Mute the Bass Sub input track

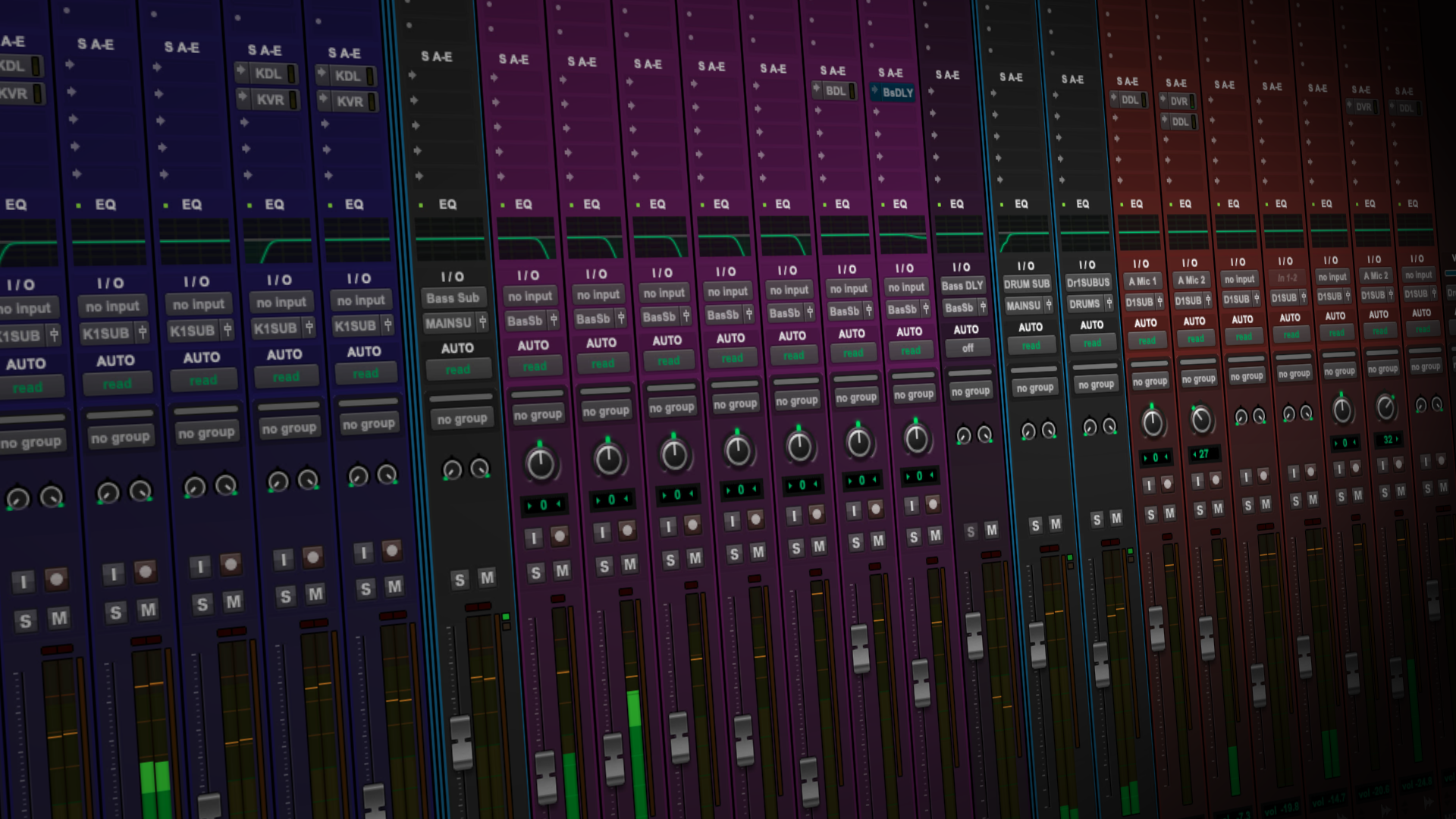click(487, 579)
